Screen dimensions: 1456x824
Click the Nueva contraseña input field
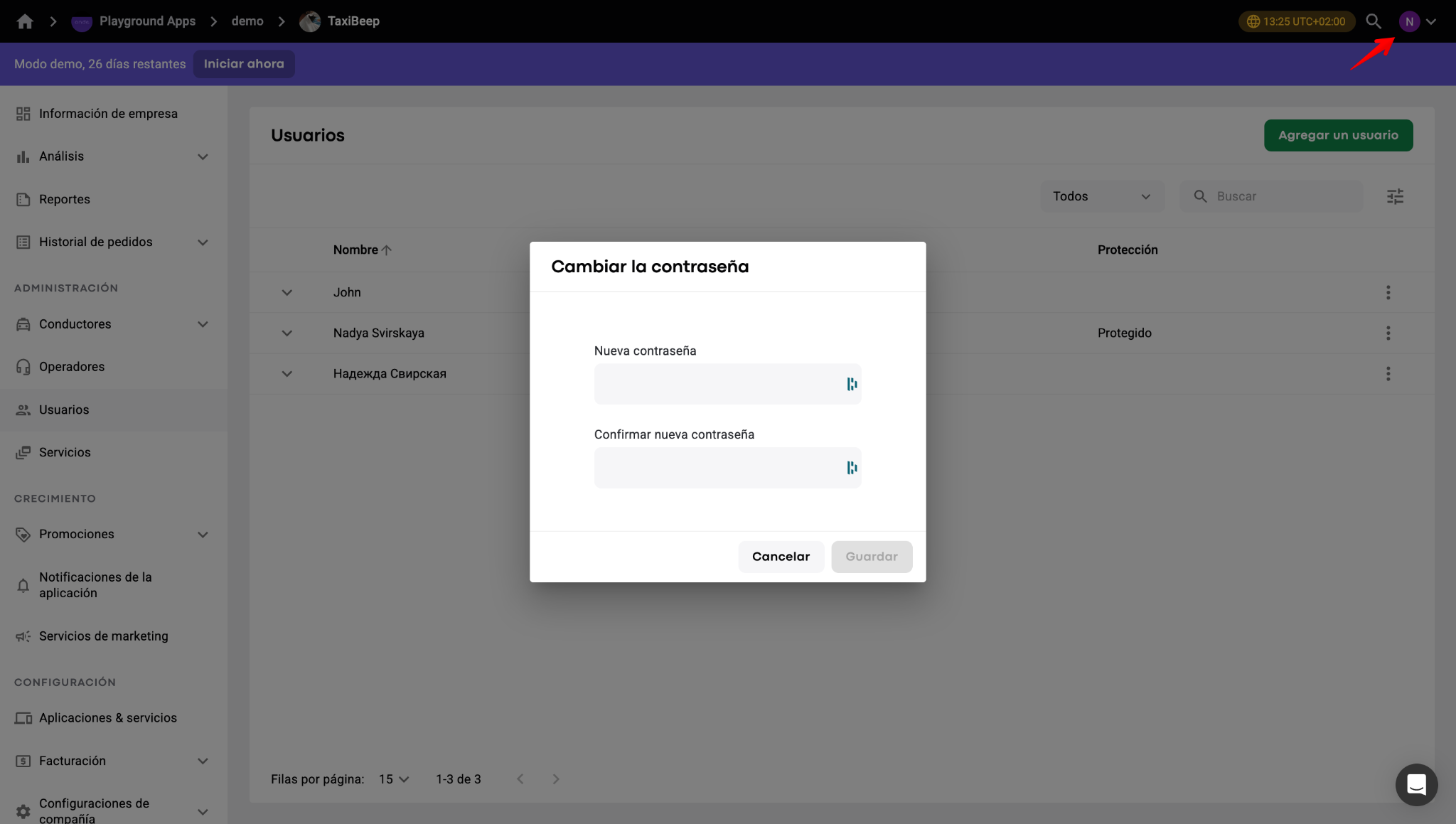[727, 384]
